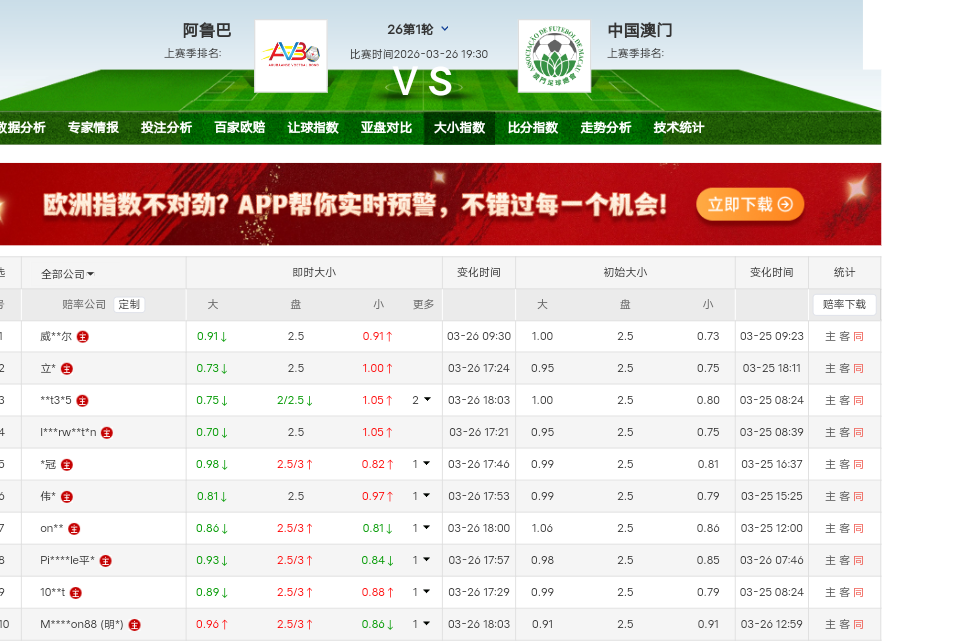The width and height of the screenshot is (957, 641).
Task: Click red 主 badge beside 立*
Action: pos(67,369)
